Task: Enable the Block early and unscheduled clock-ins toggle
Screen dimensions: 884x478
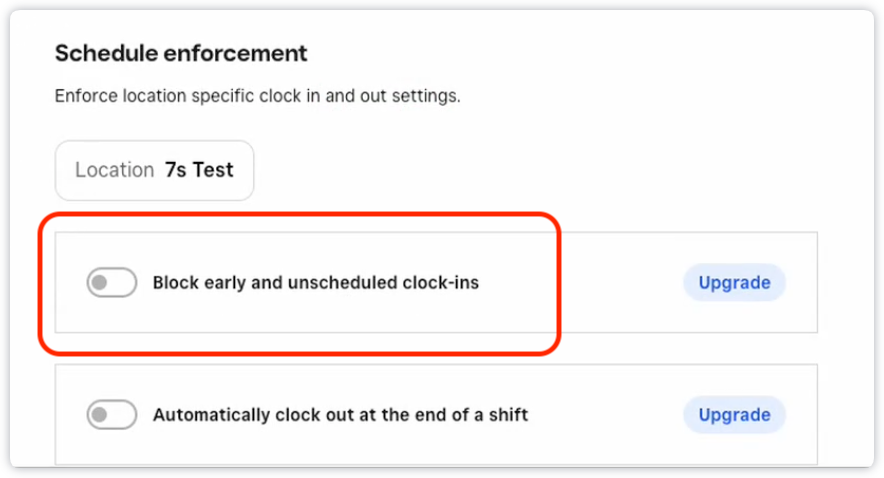Action: (111, 283)
